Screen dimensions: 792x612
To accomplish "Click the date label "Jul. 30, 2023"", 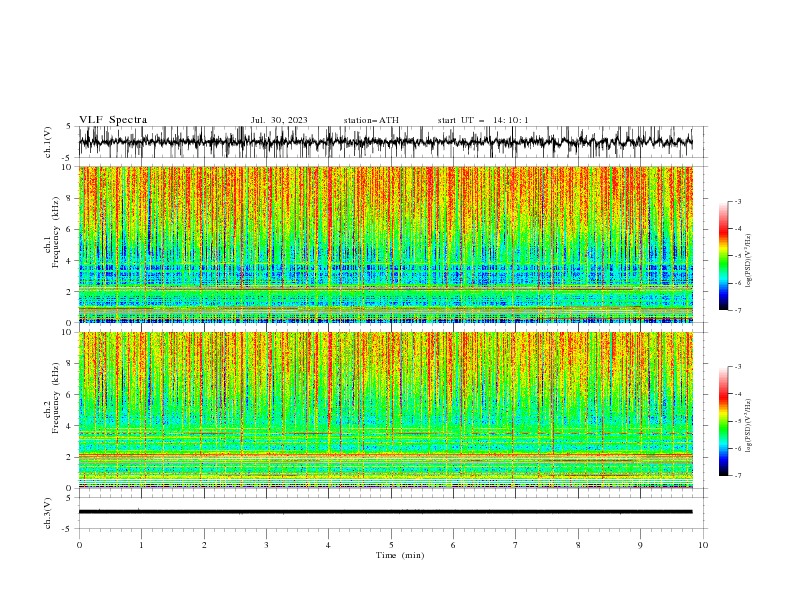I will [279, 120].
